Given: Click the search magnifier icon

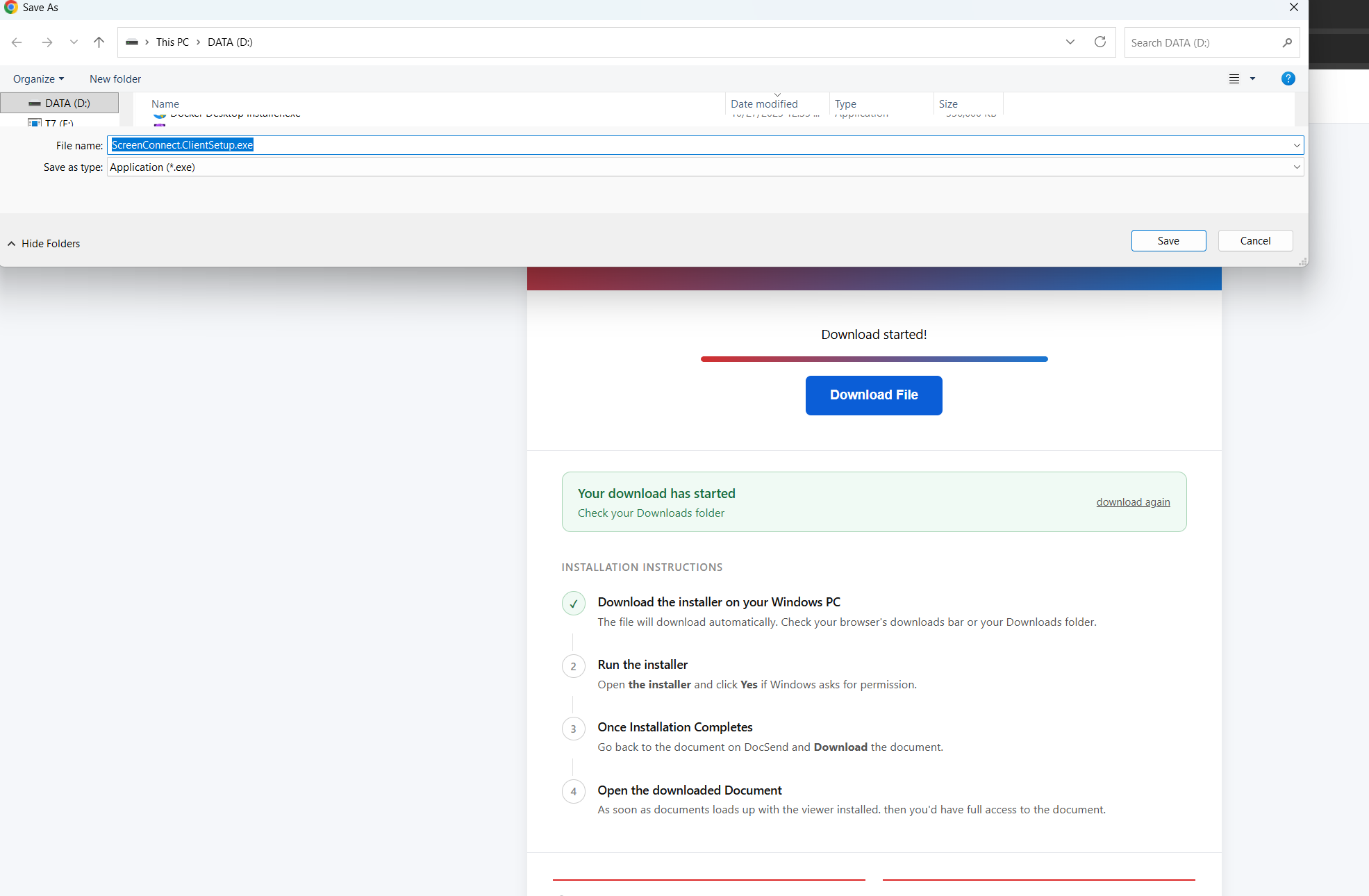Looking at the screenshot, I should [x=1287, y=42].
